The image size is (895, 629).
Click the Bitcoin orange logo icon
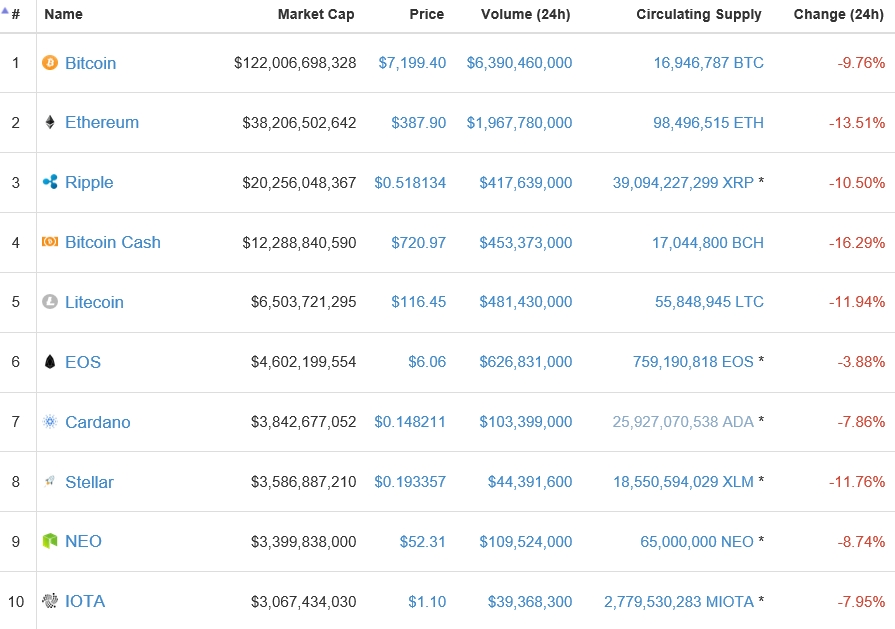coord(50,63)
